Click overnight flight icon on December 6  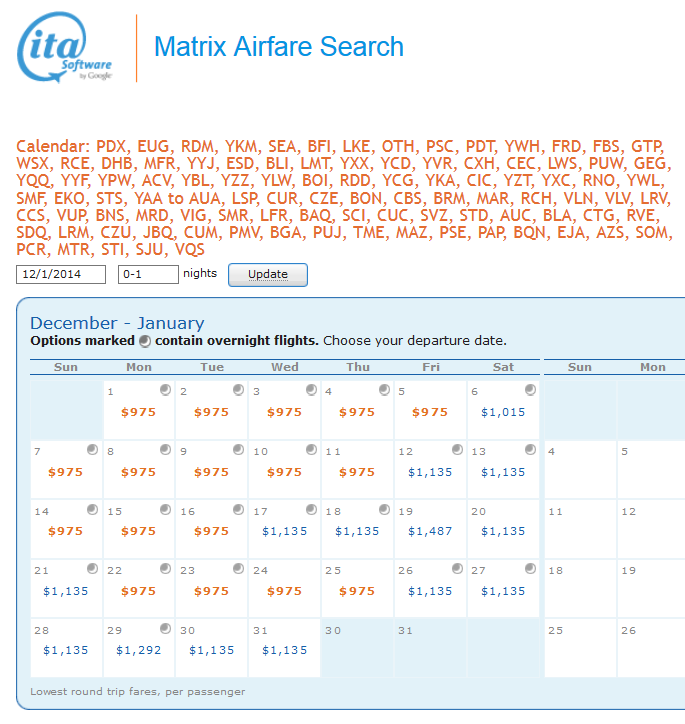pos(530,390)
